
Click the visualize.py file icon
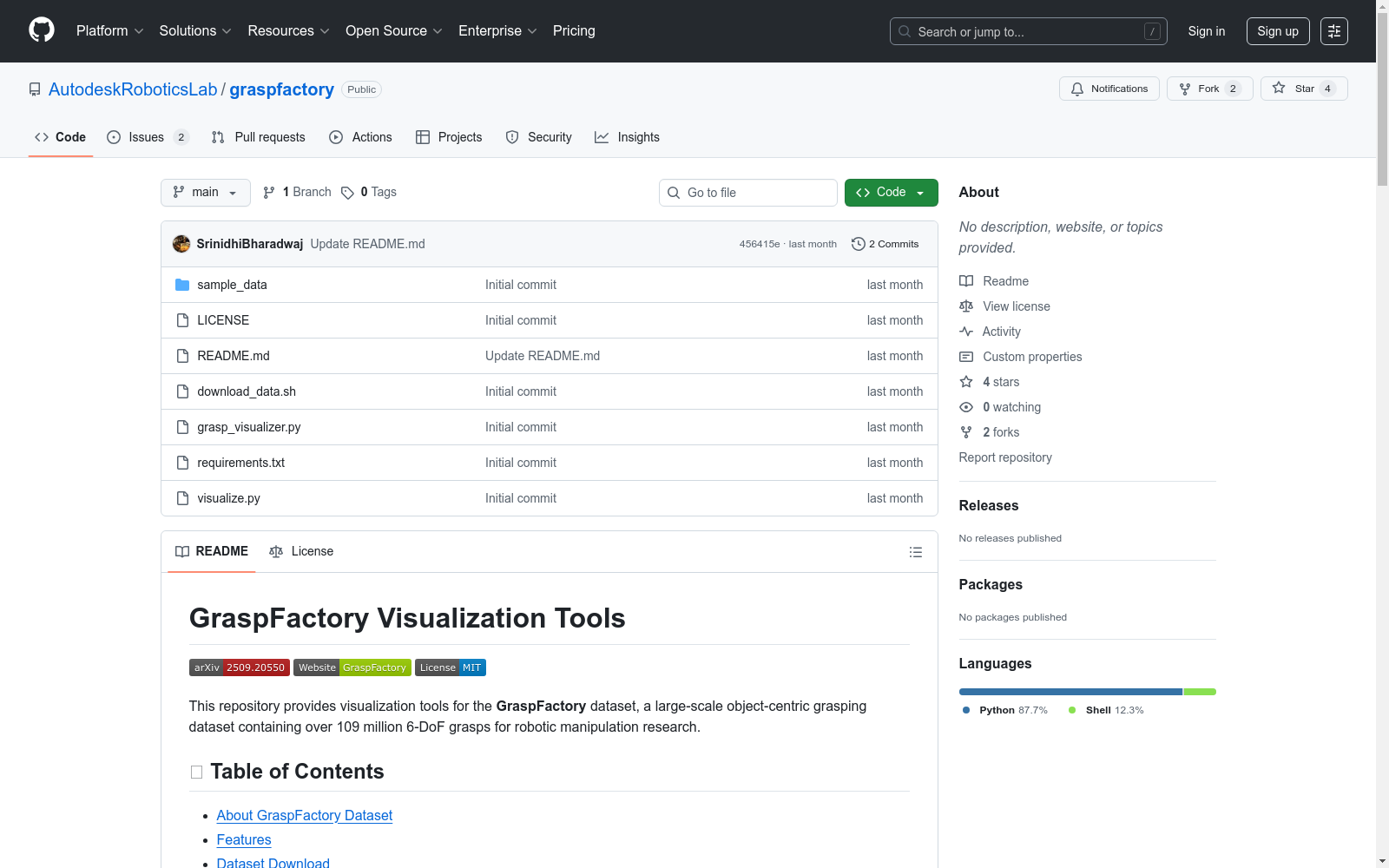coord(182,498)
